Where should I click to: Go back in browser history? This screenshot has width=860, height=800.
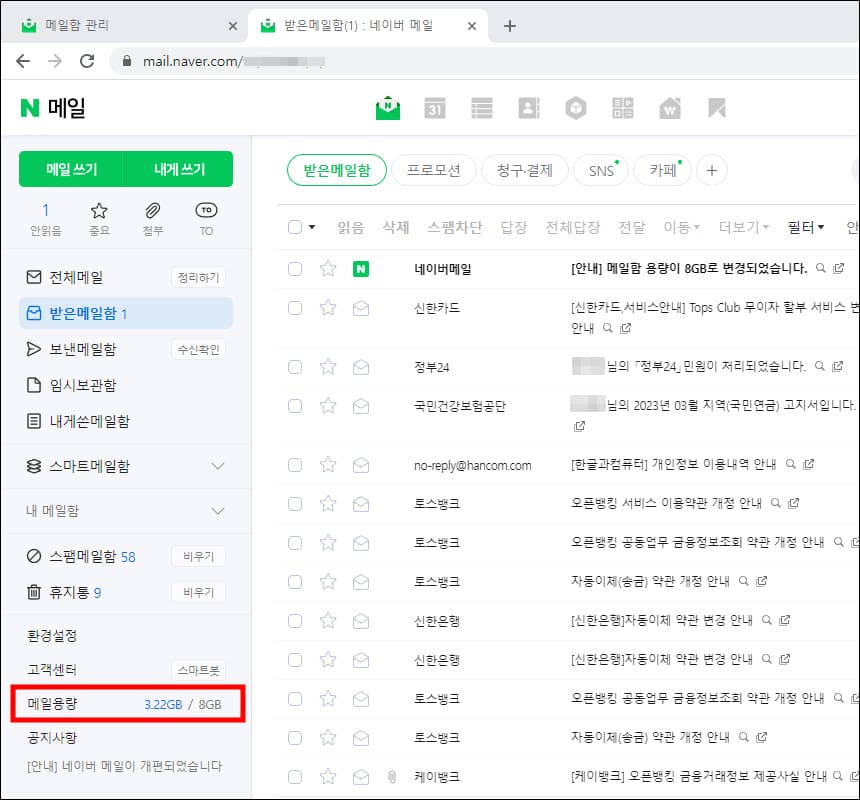click(23, 61)
